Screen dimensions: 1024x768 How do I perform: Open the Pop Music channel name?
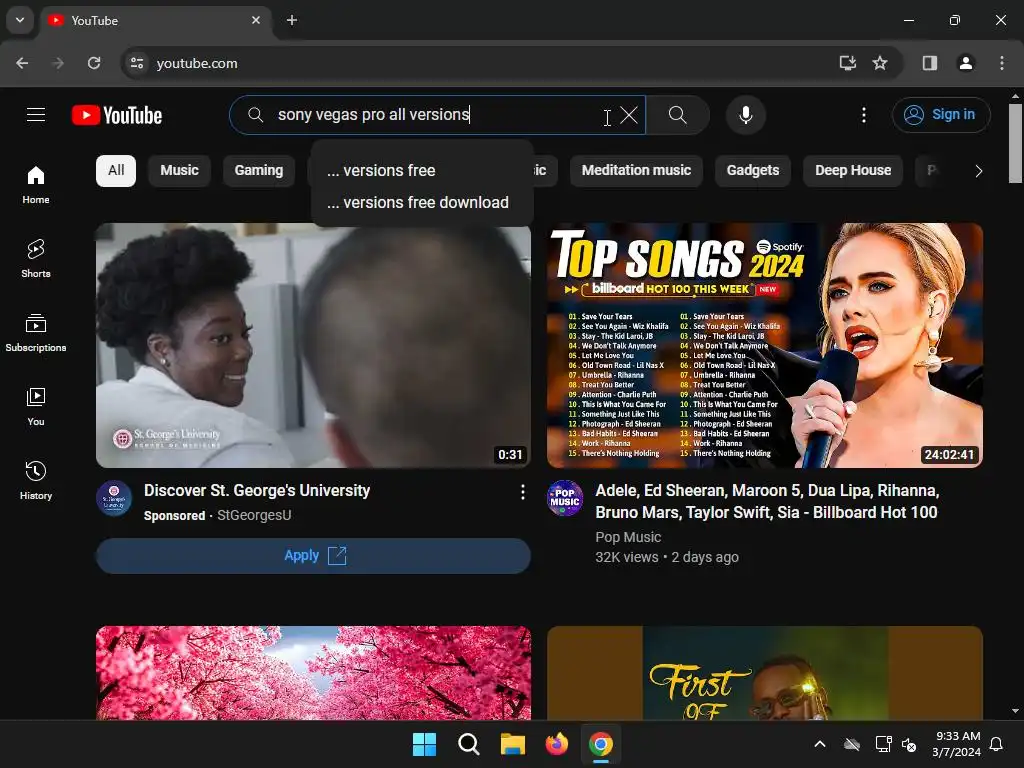[x=628, y=537]
